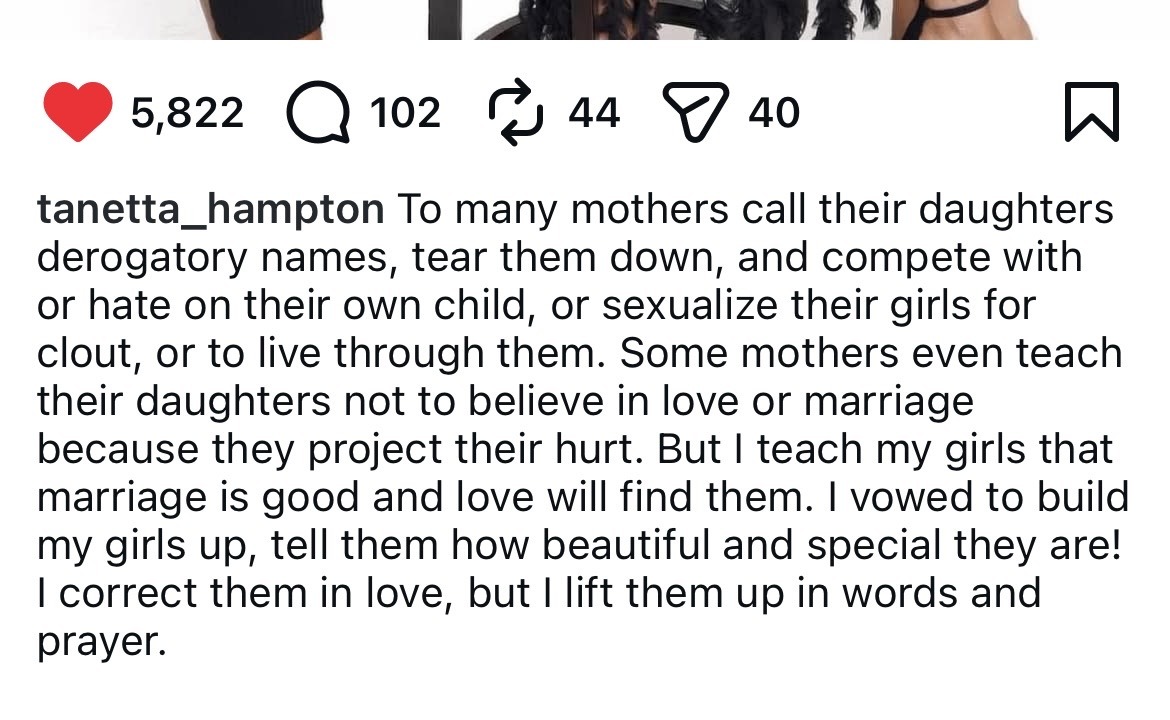Open comments via speech bubble icon

(x=317, y=113)
